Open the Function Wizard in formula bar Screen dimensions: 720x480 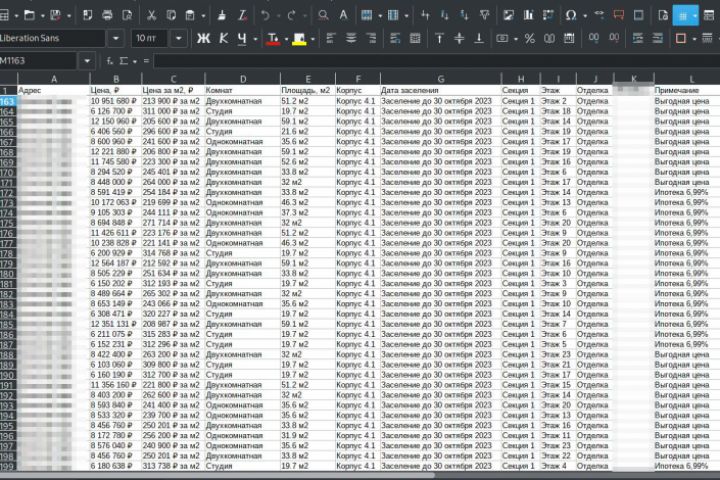(x=109, y=61)
